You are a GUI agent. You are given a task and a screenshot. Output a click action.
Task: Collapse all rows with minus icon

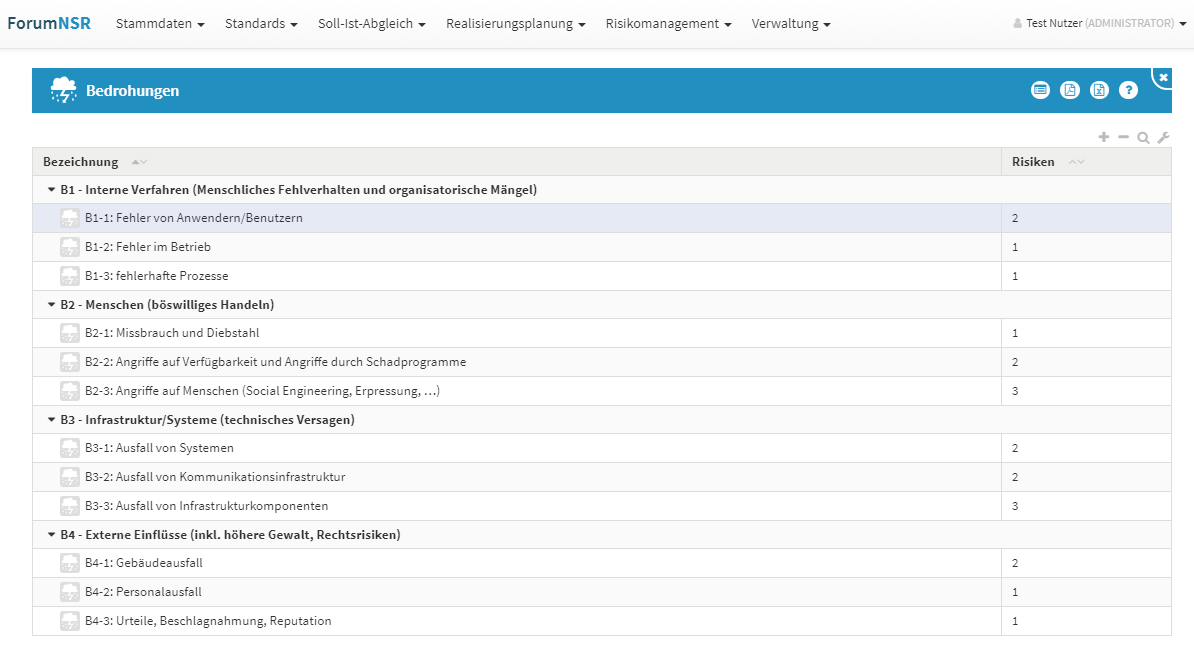[1123, 137]
